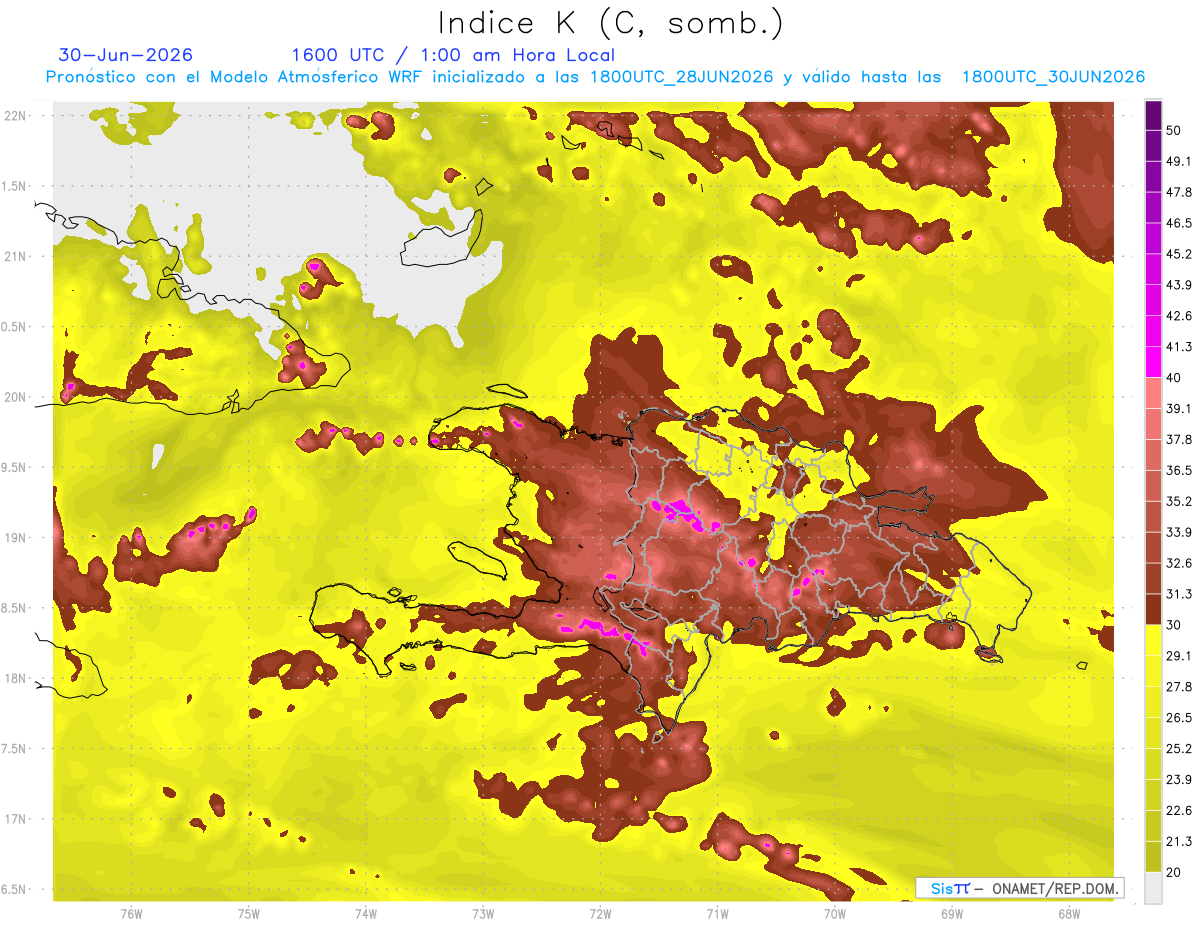Click longitude label "75W"
This screenshot has width=1200, height=927.
249,913
